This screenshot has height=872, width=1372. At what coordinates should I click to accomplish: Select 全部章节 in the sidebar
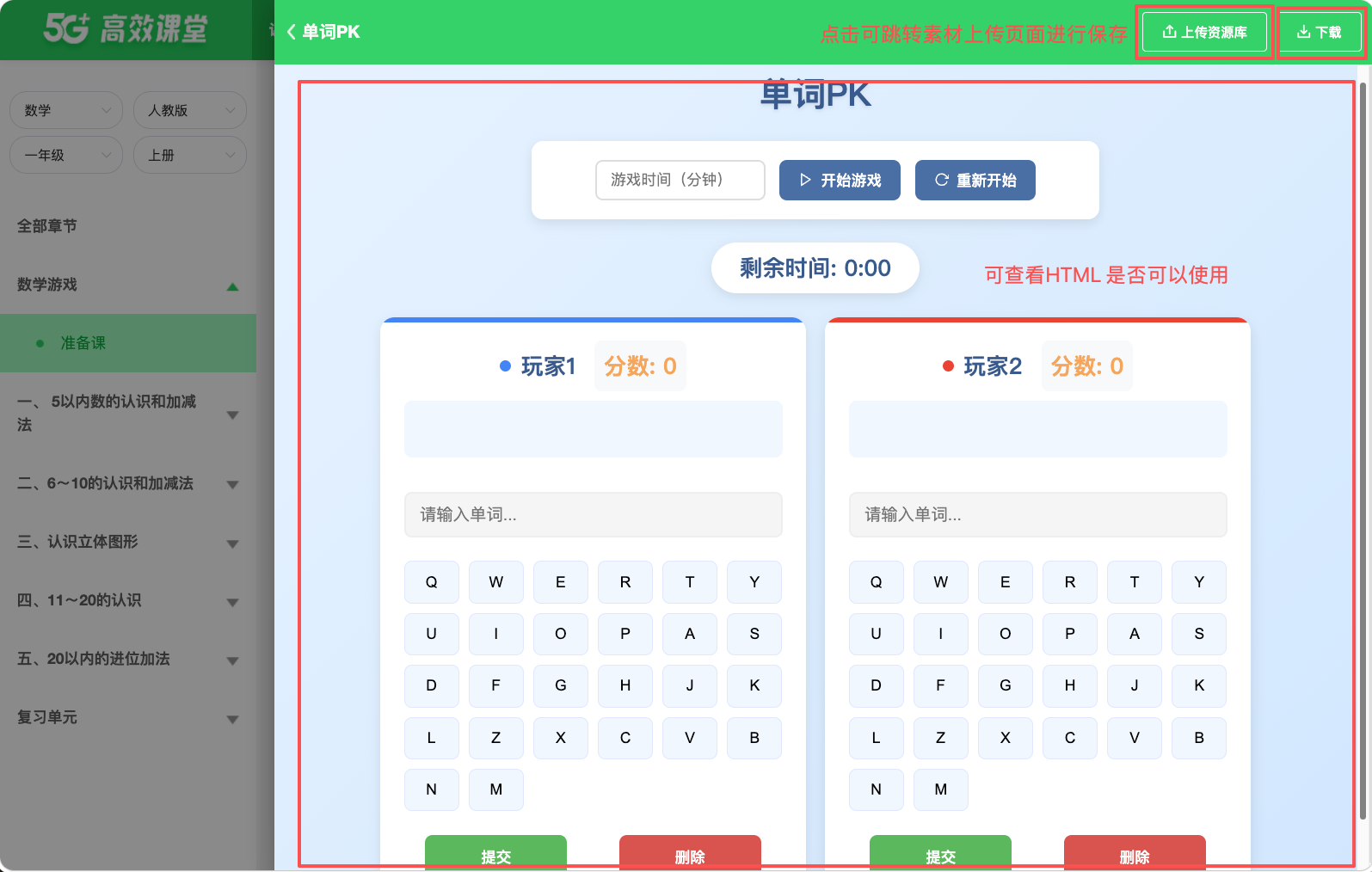point(47,226)
